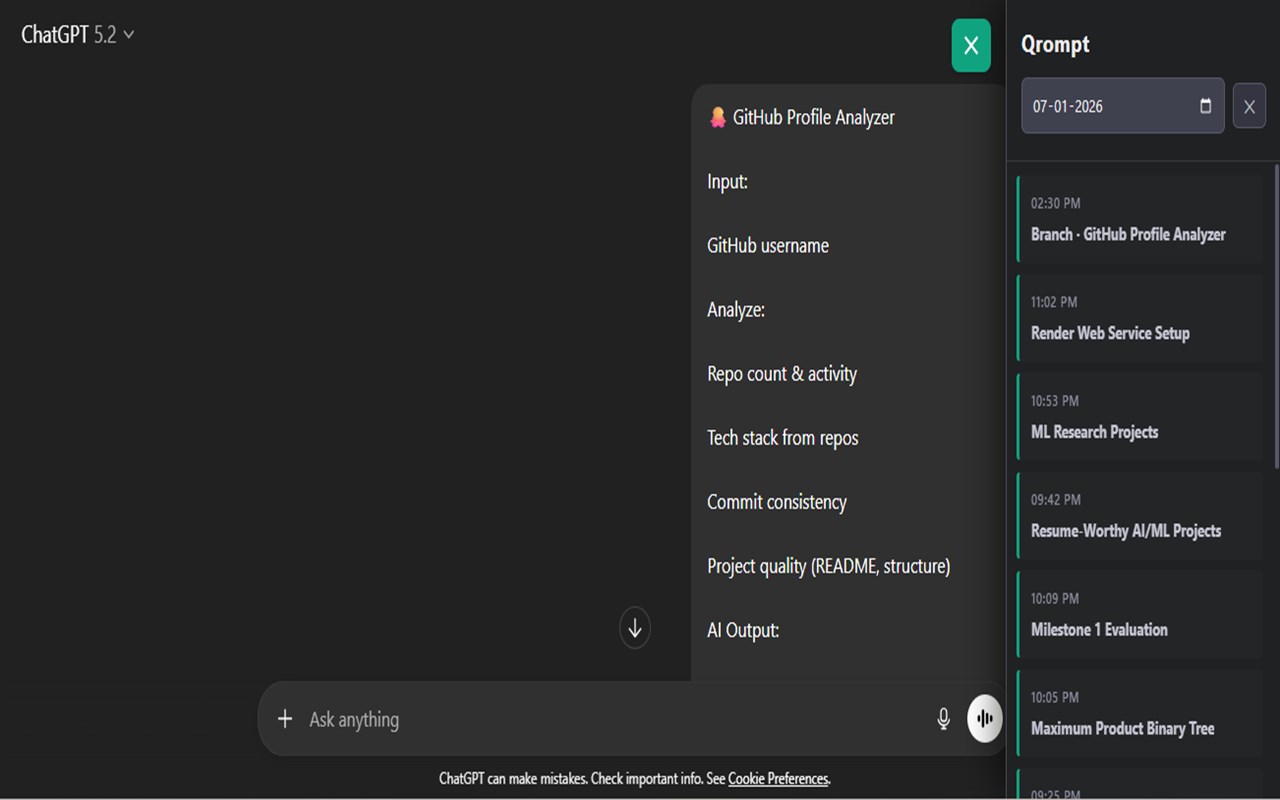Screen dimensions: 1280x800
Task: Click the 'GitHub username' line
Action: tap(768, 245)
